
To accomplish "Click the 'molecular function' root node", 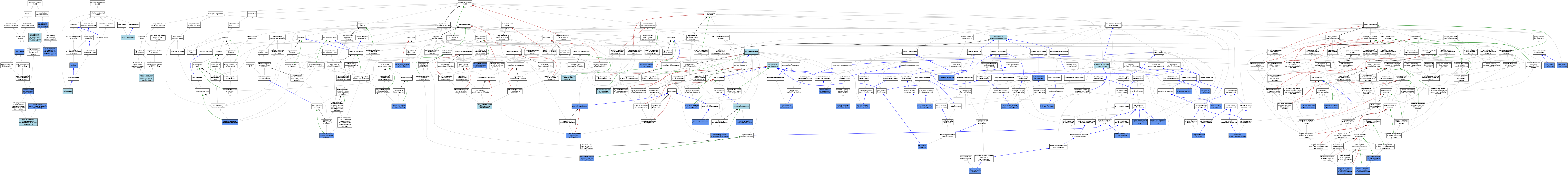I will coord(35,3).
